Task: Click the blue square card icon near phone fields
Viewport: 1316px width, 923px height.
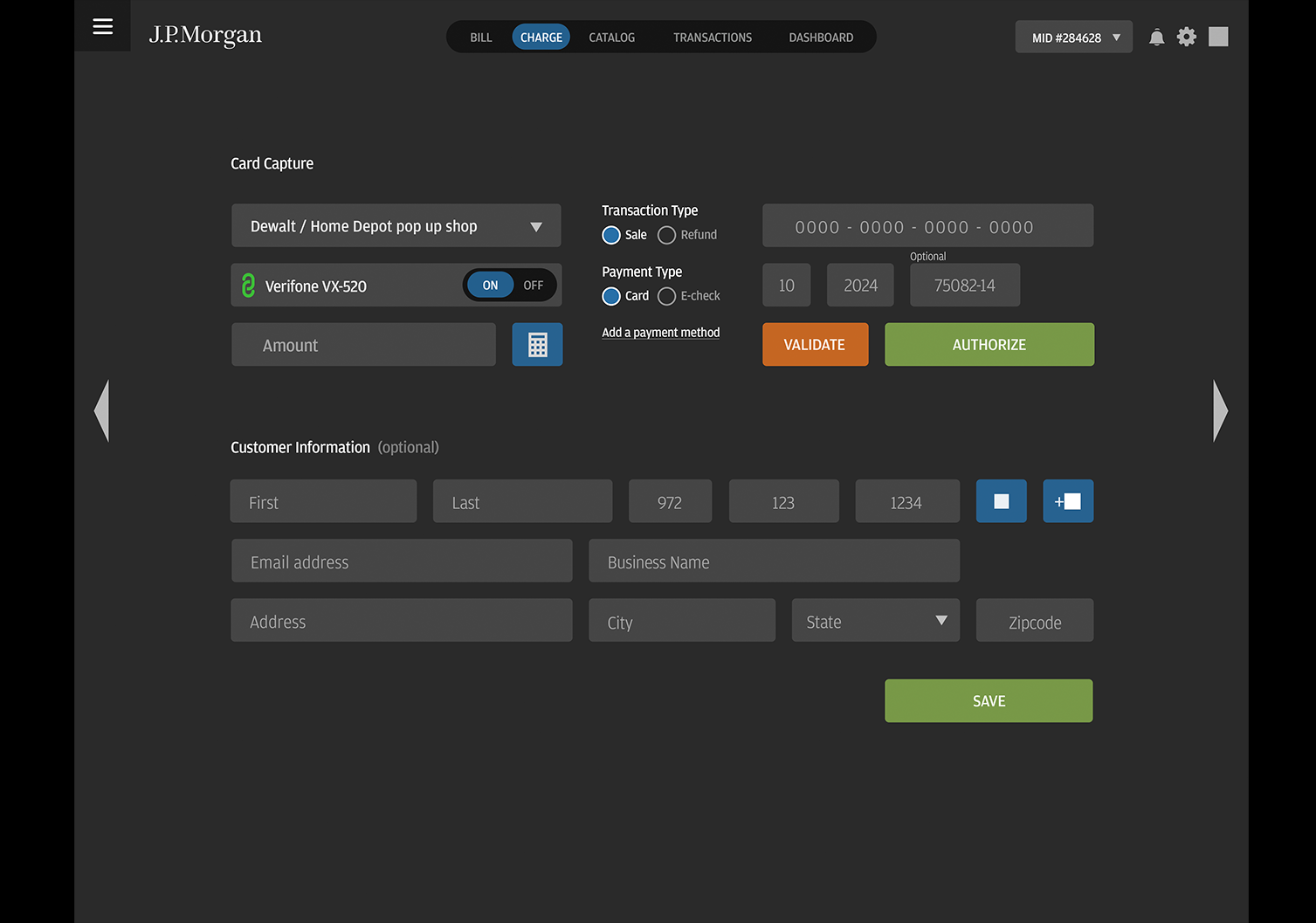Action: click(1001, 500)
